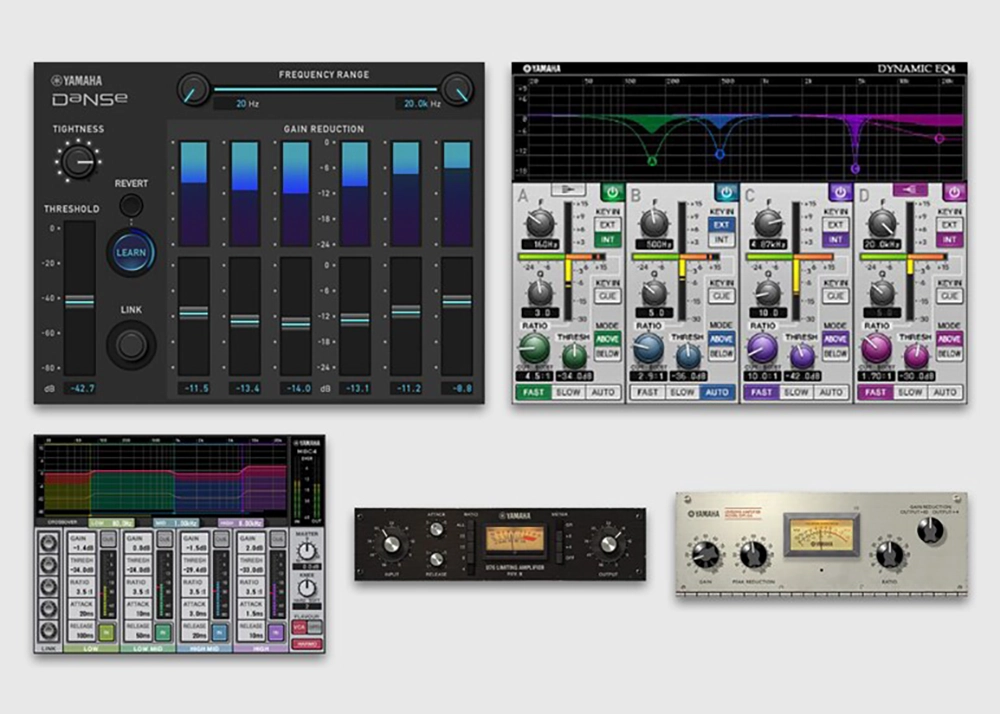Screen dimensions: 1000x714
Task: Click the GAIN knob on the silver leveler
Action: pos(705,555)
